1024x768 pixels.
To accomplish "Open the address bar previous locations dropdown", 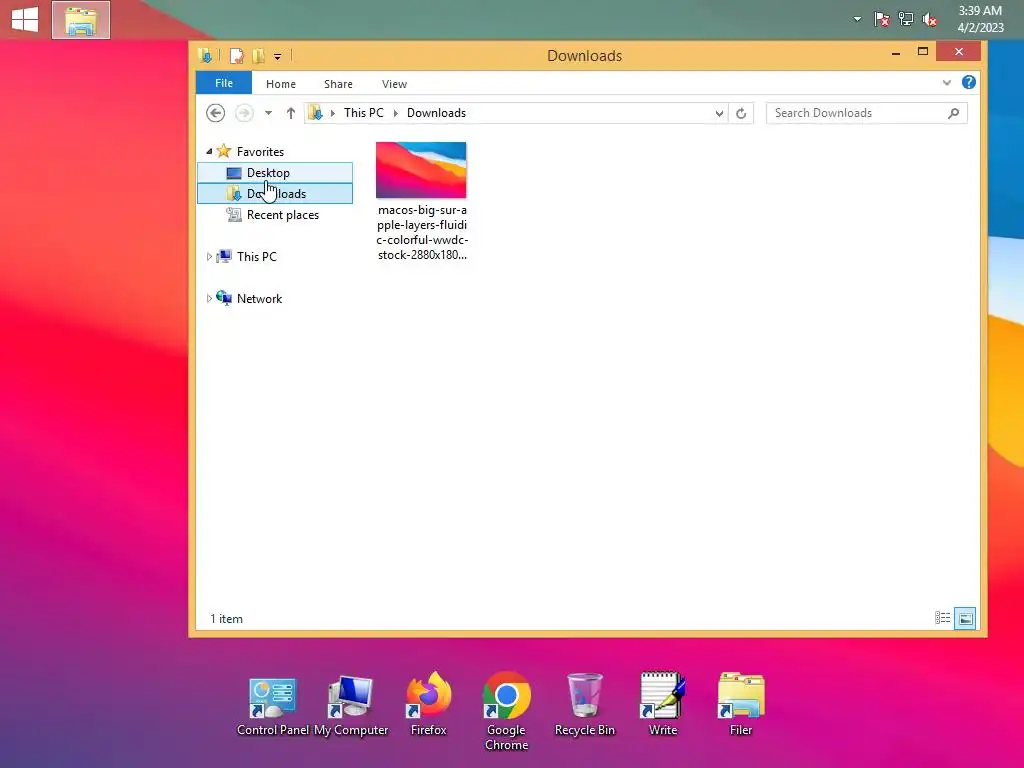I will coord(719,113).
